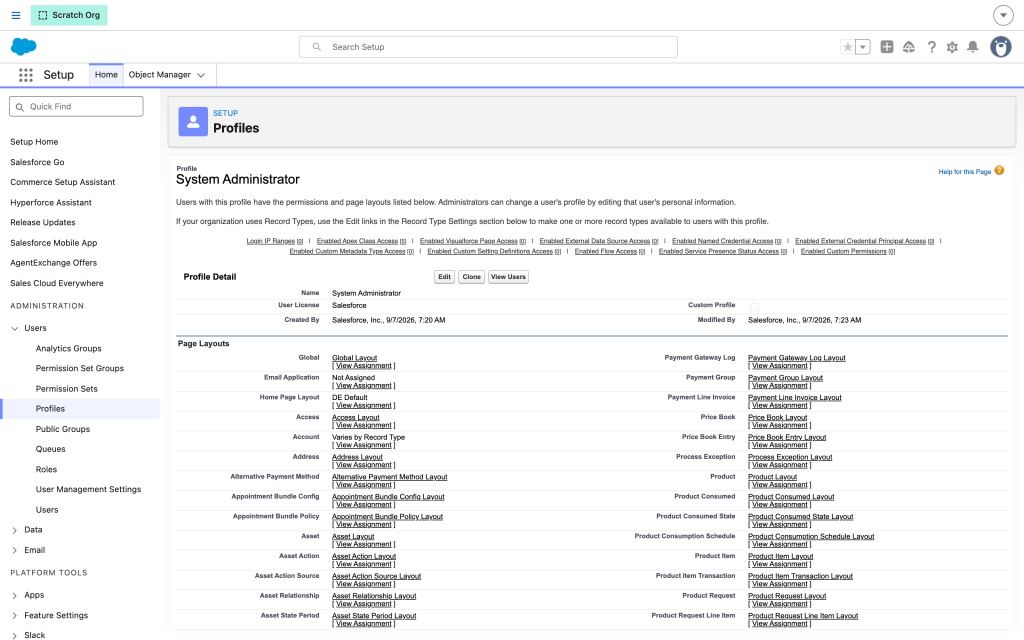Viewport: 1024px width, 640px height.
Task: Open the Global Layout link
Action: pyautogui.click(x=355, y=358)
